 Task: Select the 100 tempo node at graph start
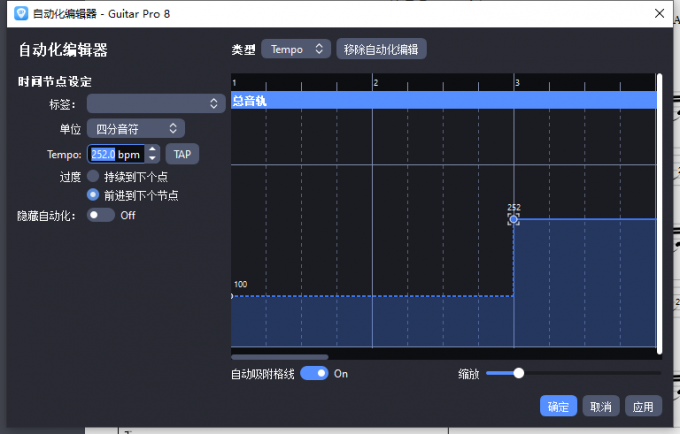[x=233, y=296]
